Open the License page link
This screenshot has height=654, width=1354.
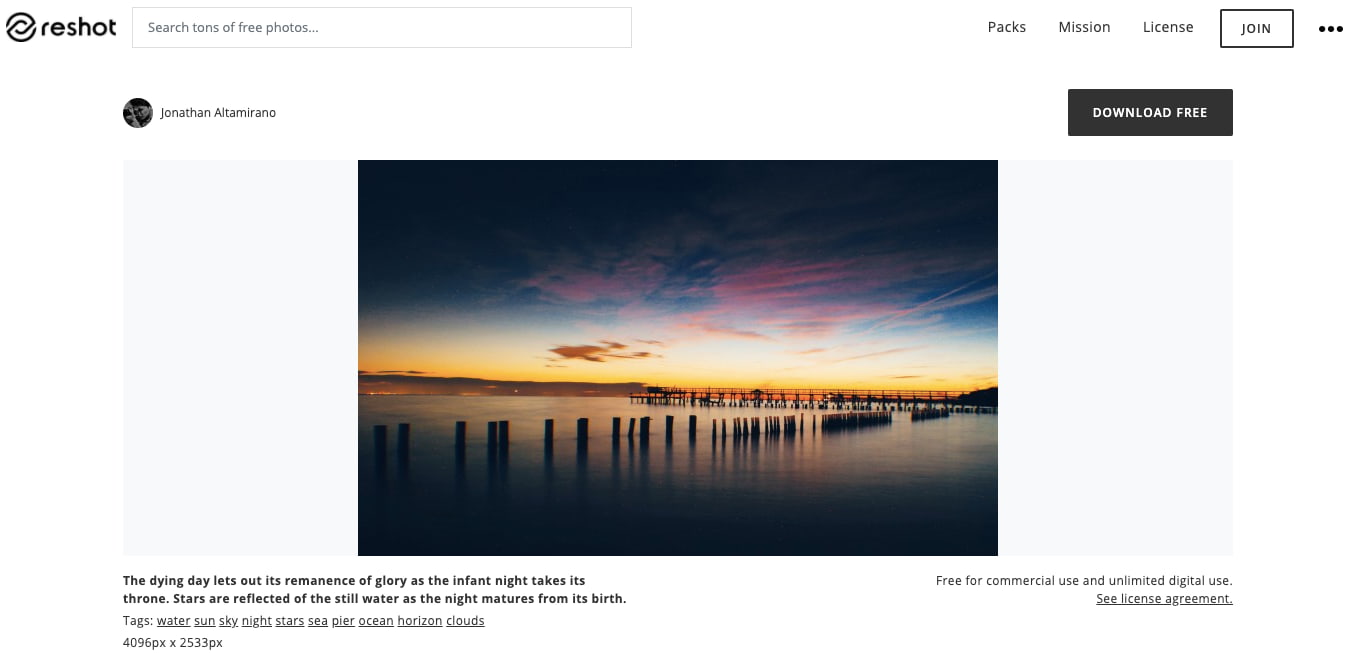click(1168, 28)
